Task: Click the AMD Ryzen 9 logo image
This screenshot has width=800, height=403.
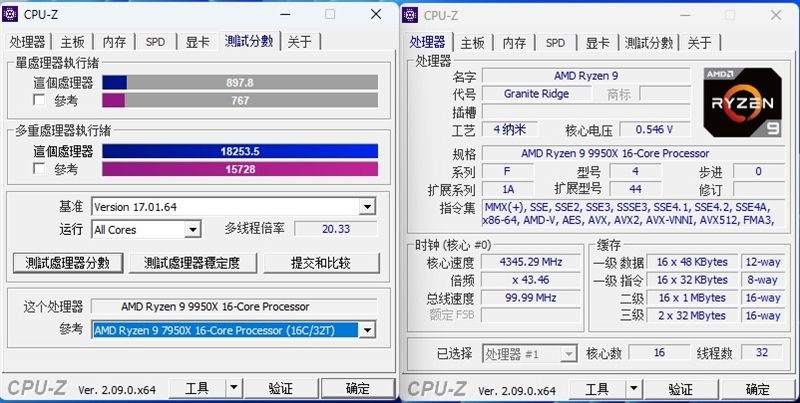Action: 742,103
